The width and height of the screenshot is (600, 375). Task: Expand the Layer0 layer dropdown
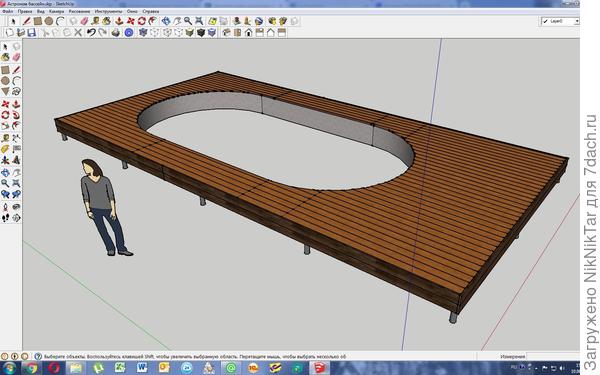coord(577,21)
